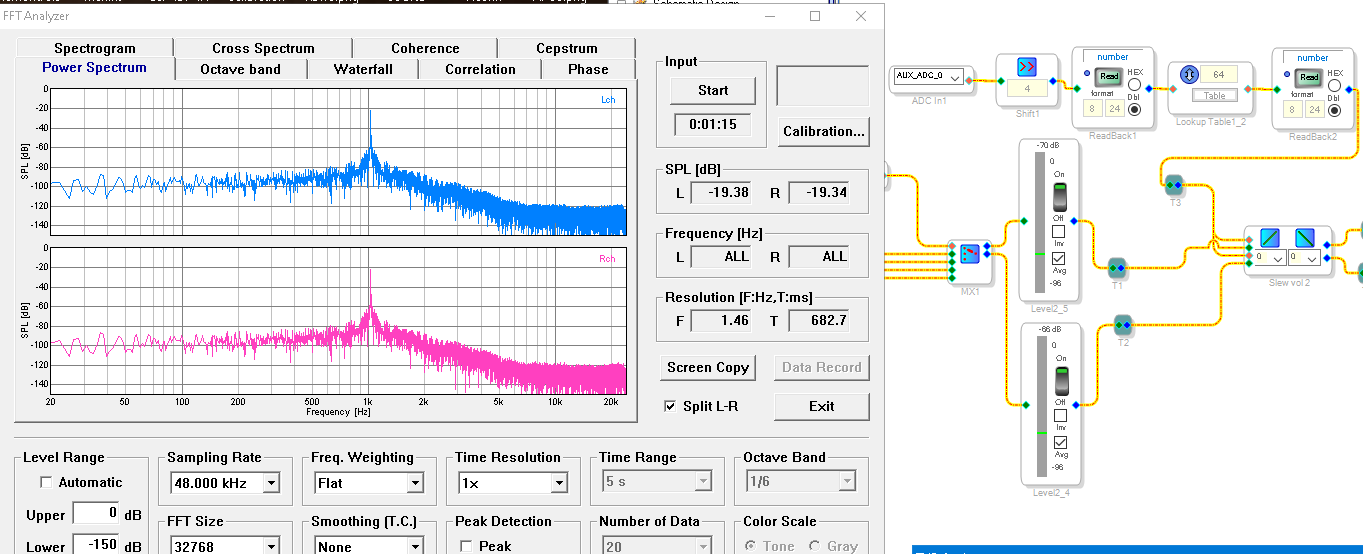Screen dimensions: 1363x554
Task: Click the Calibration... button
Action: [823, 131]
